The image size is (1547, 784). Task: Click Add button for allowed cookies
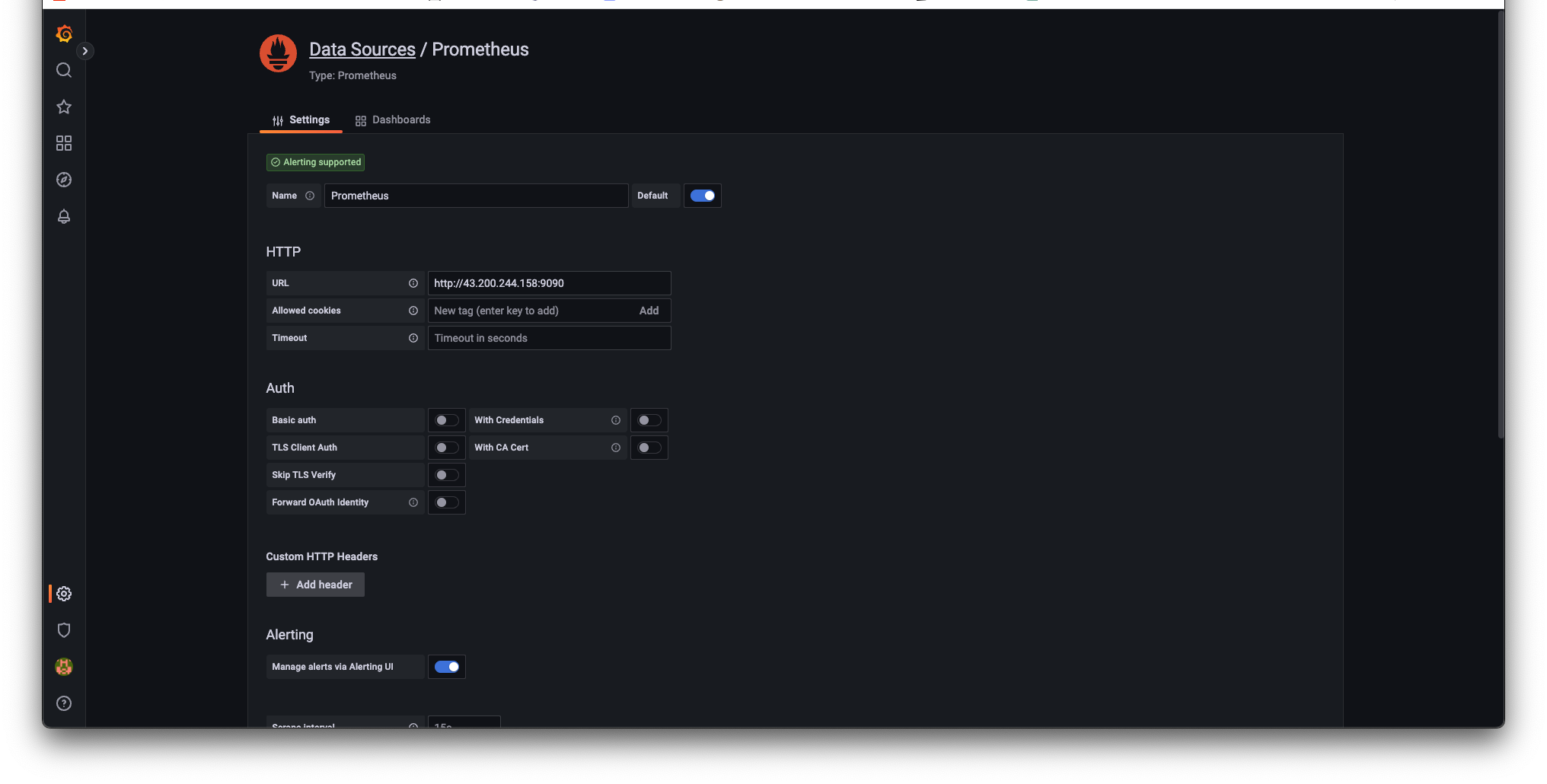pos(649,311)
